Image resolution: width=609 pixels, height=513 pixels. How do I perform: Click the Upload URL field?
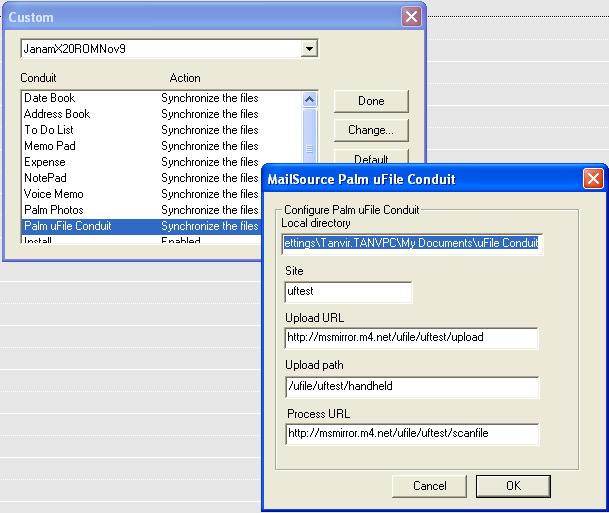(411, 338)
